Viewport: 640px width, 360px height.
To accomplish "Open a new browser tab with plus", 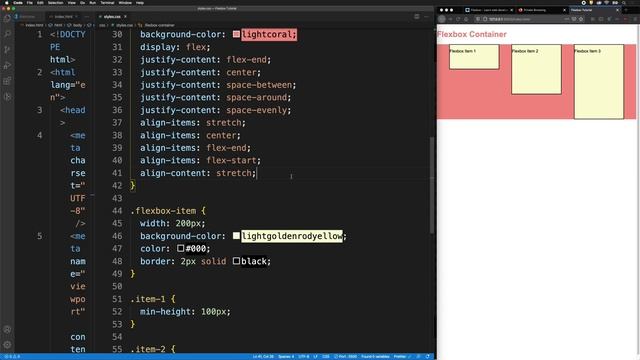I will coord(626,10).
